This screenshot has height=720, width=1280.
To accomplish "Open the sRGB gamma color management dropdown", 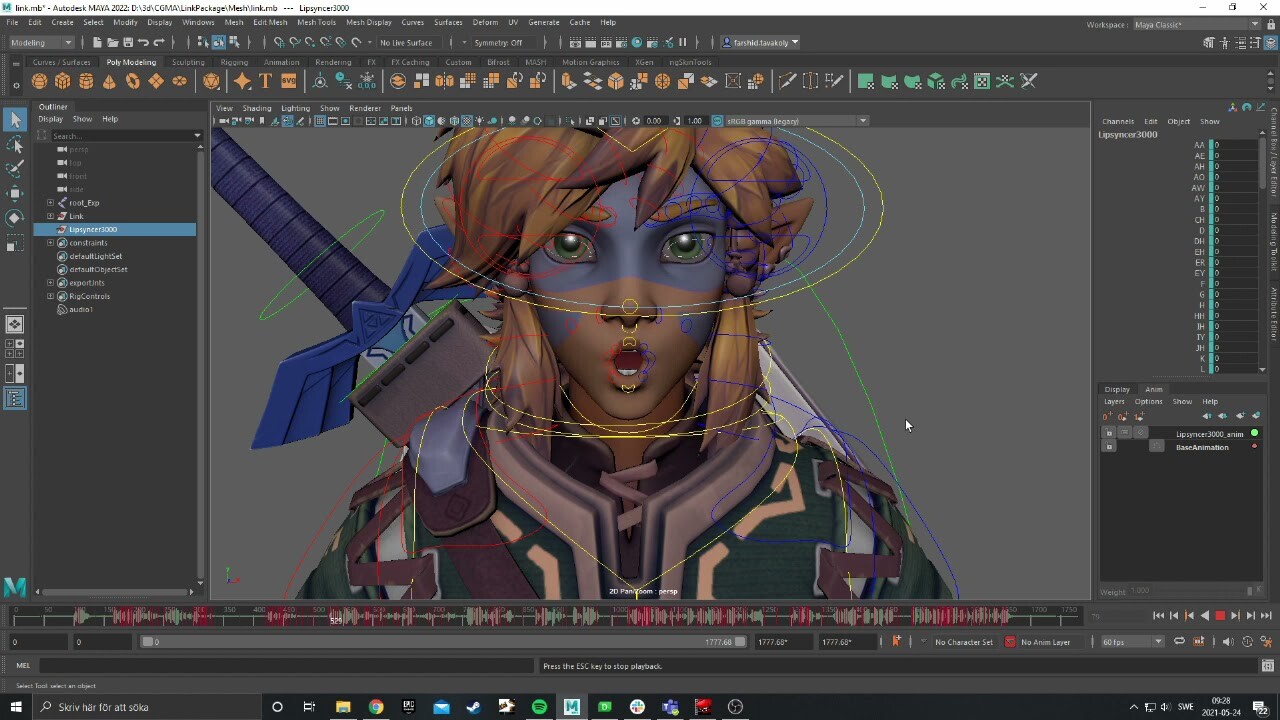I will pos(862,120).
